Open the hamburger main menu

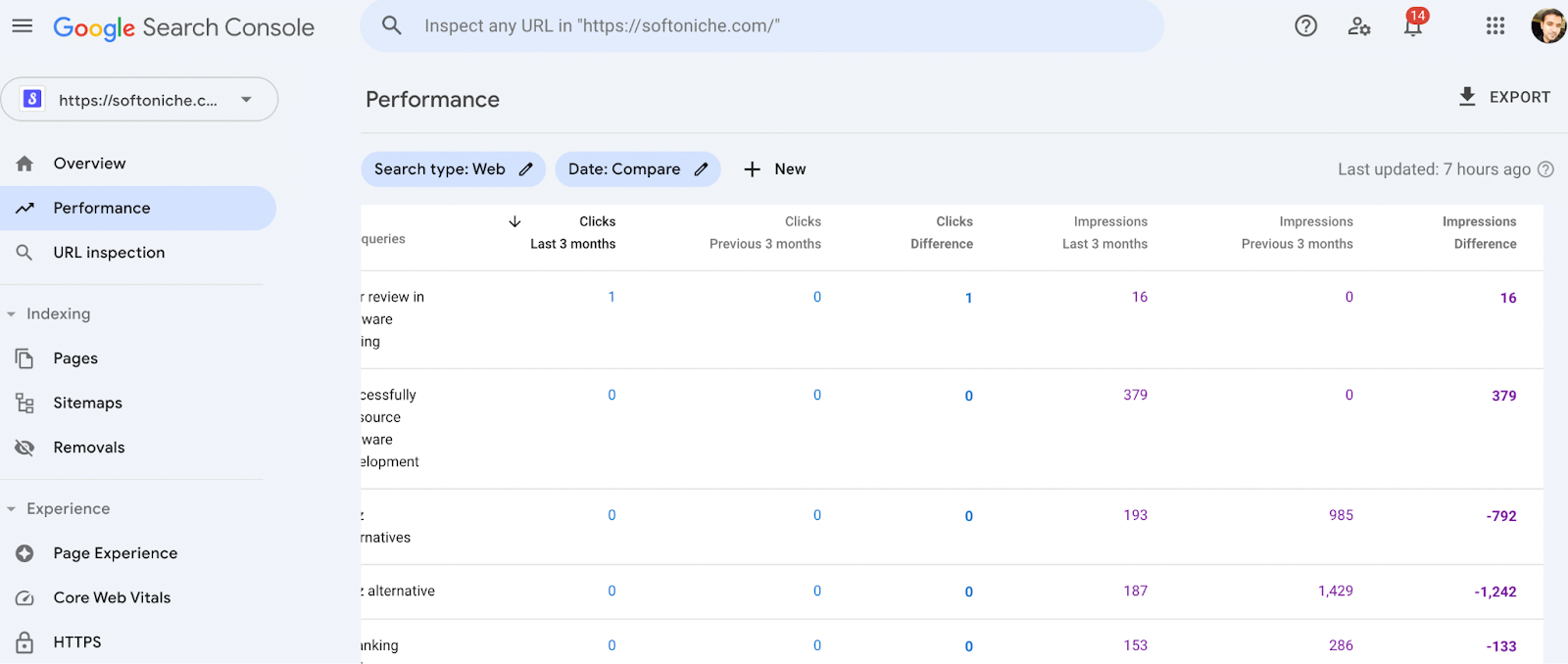click(23, 26)
